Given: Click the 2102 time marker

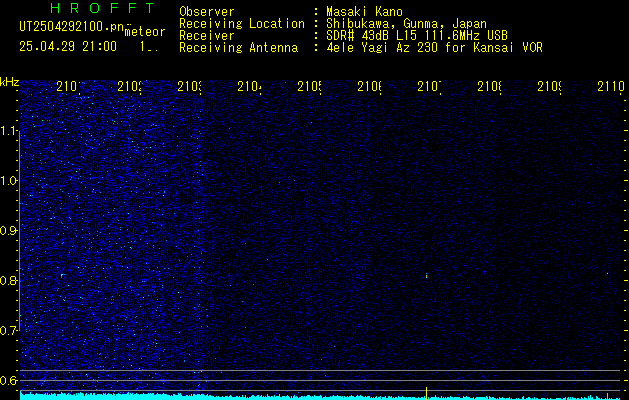Looking at the screenshot, I should coord(129,86).
